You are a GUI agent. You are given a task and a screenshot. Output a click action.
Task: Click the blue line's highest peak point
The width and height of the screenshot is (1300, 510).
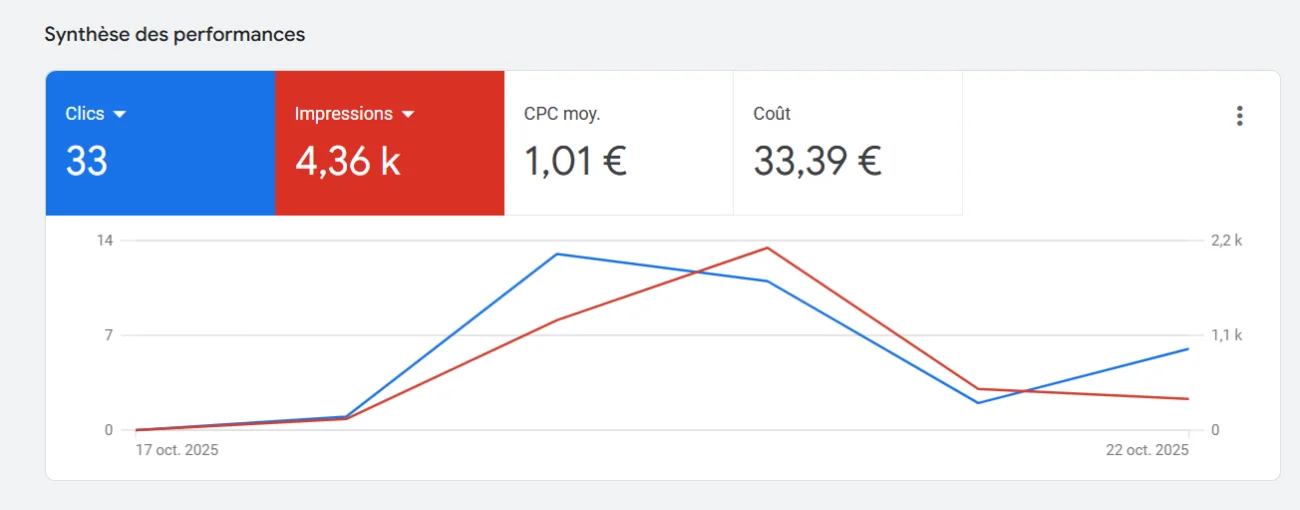pyautogui.click(x=557, y=254)
